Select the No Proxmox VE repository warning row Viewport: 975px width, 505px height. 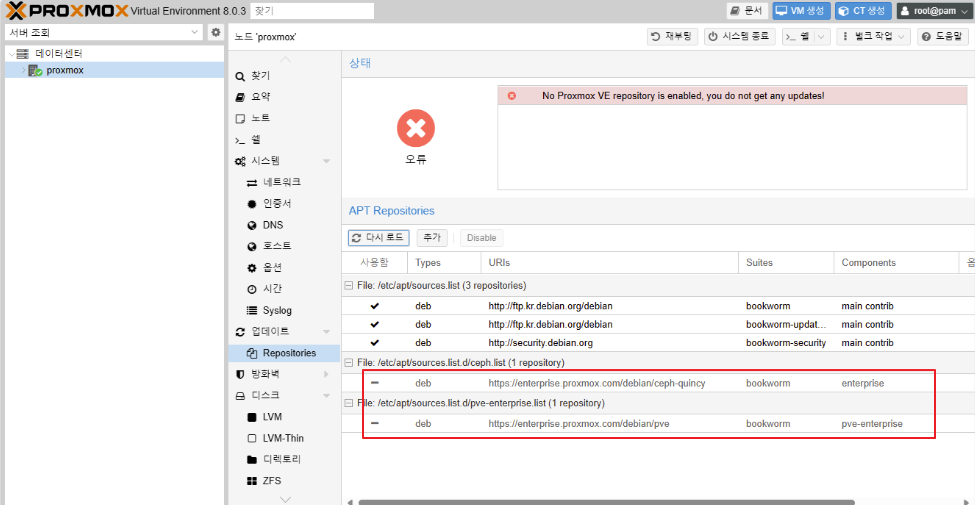732,96
